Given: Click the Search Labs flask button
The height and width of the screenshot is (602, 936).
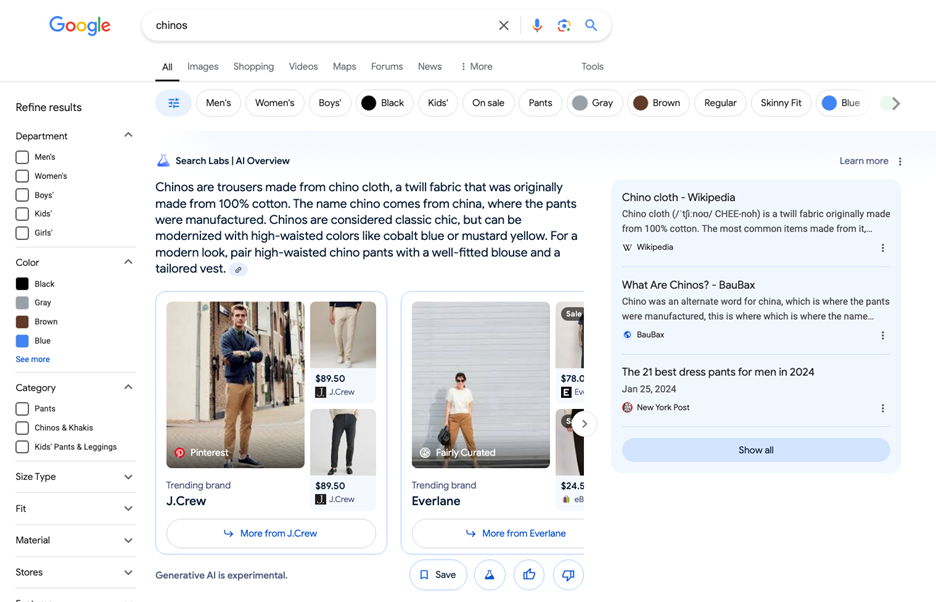Looking at the screenshot, I should tap(489, 575).
